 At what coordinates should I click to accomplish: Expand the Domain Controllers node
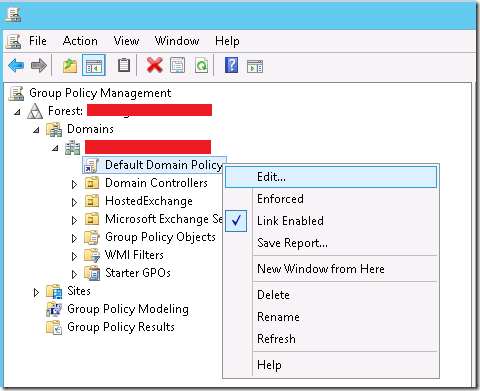coord(74,184)
